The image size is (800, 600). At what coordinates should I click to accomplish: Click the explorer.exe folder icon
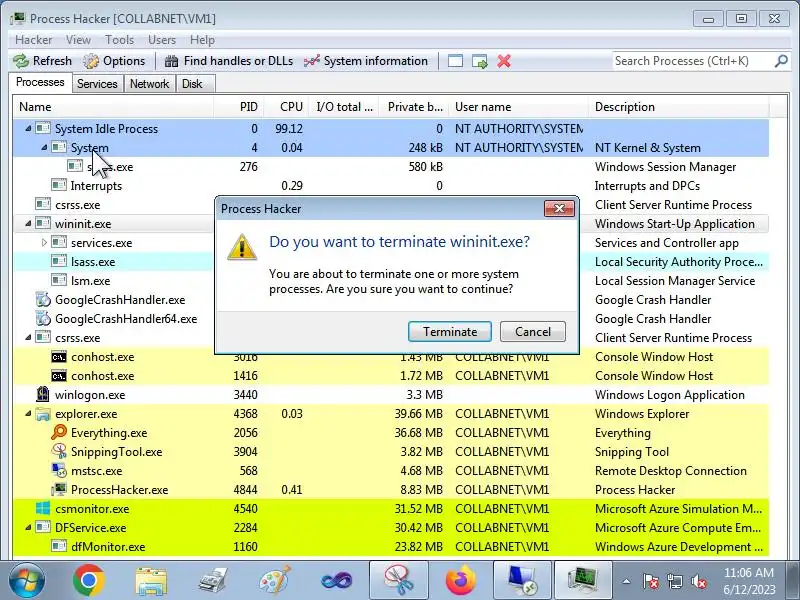43,414
